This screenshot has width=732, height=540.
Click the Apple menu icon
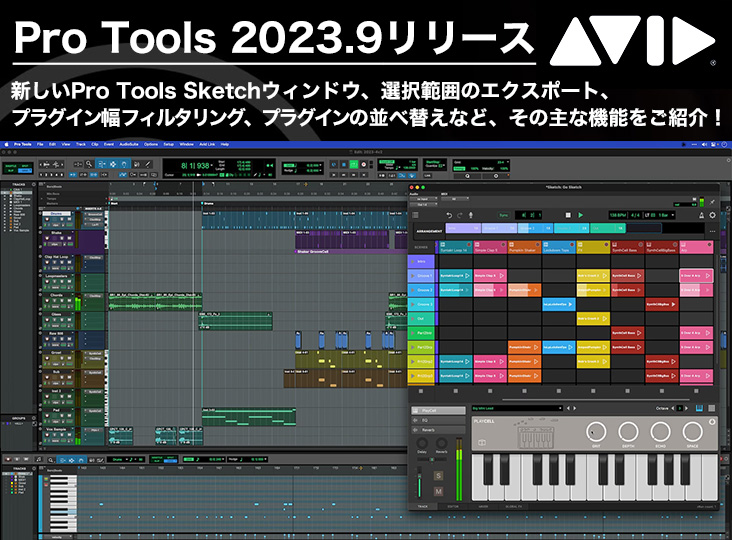(6, 144)
